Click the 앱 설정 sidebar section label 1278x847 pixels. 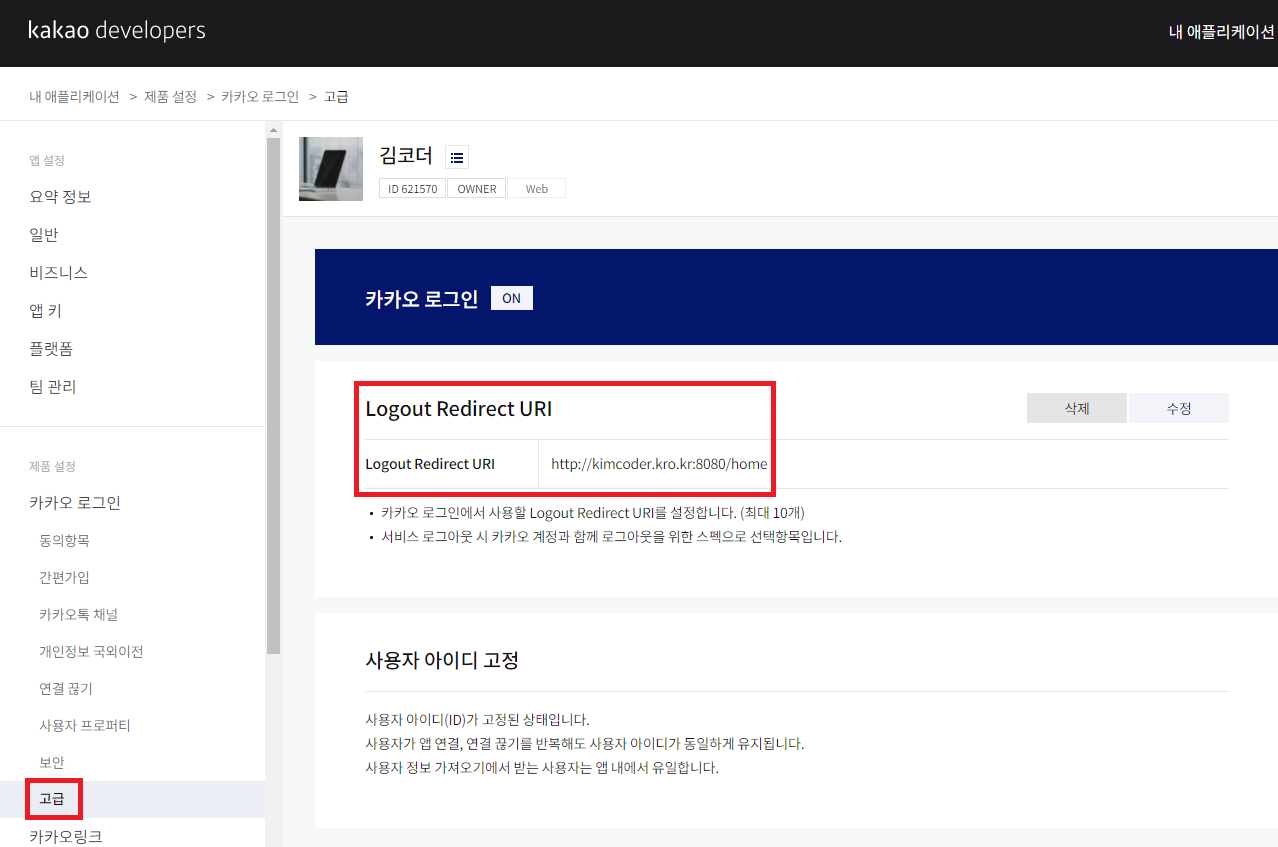pos(47,160)
